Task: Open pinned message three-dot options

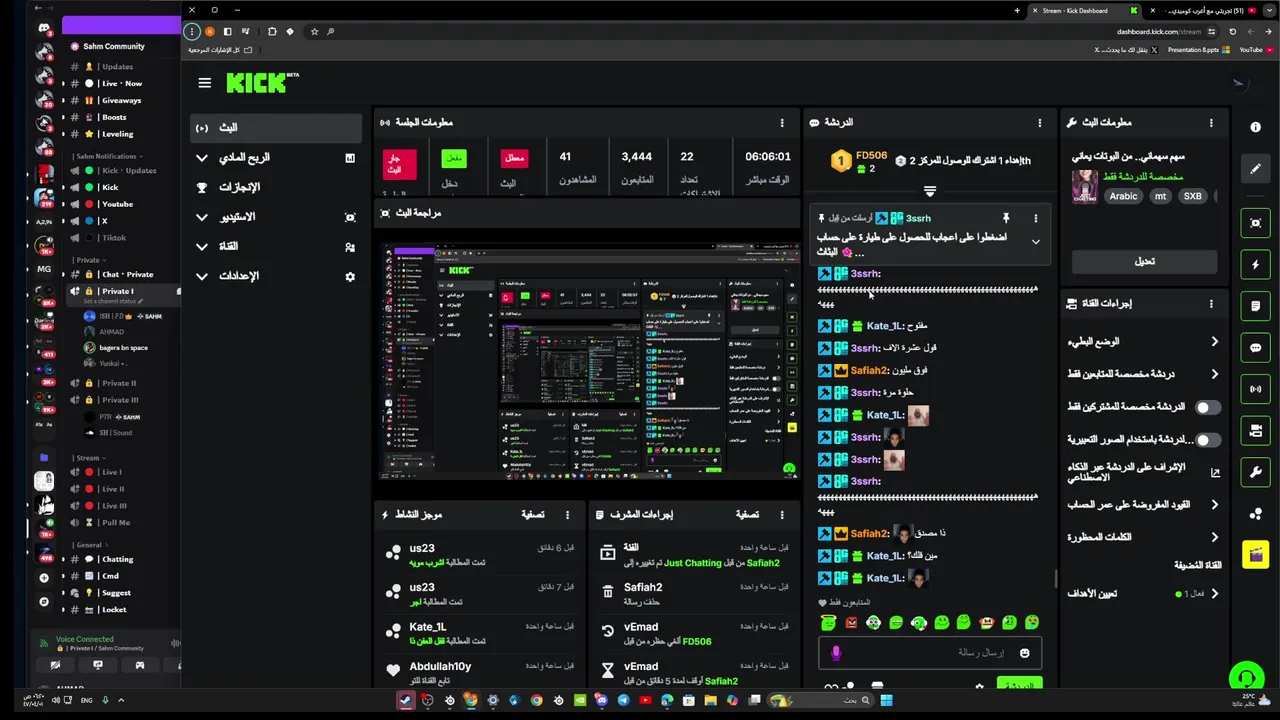Action: (x=1036, y=218)
